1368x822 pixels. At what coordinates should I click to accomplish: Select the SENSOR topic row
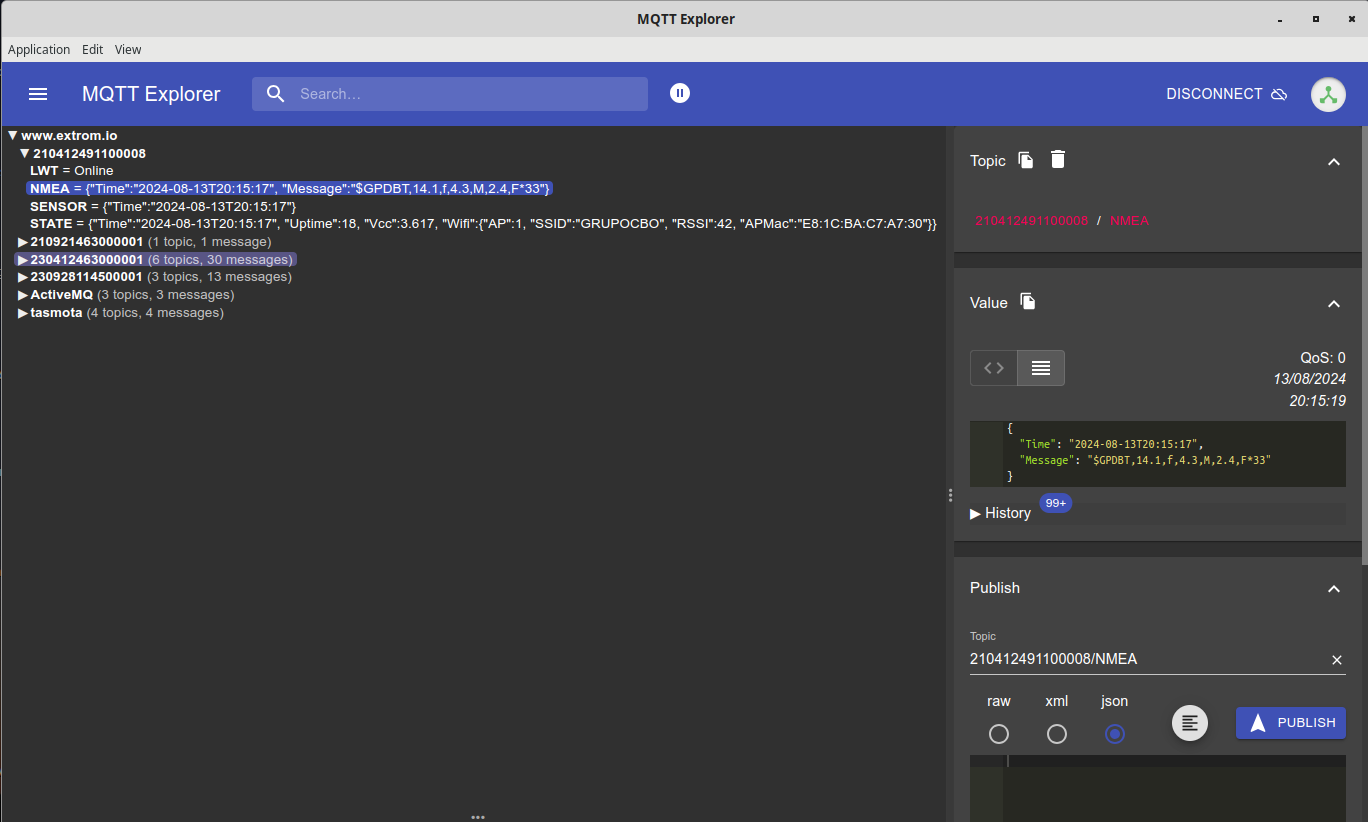pos(163,207)
